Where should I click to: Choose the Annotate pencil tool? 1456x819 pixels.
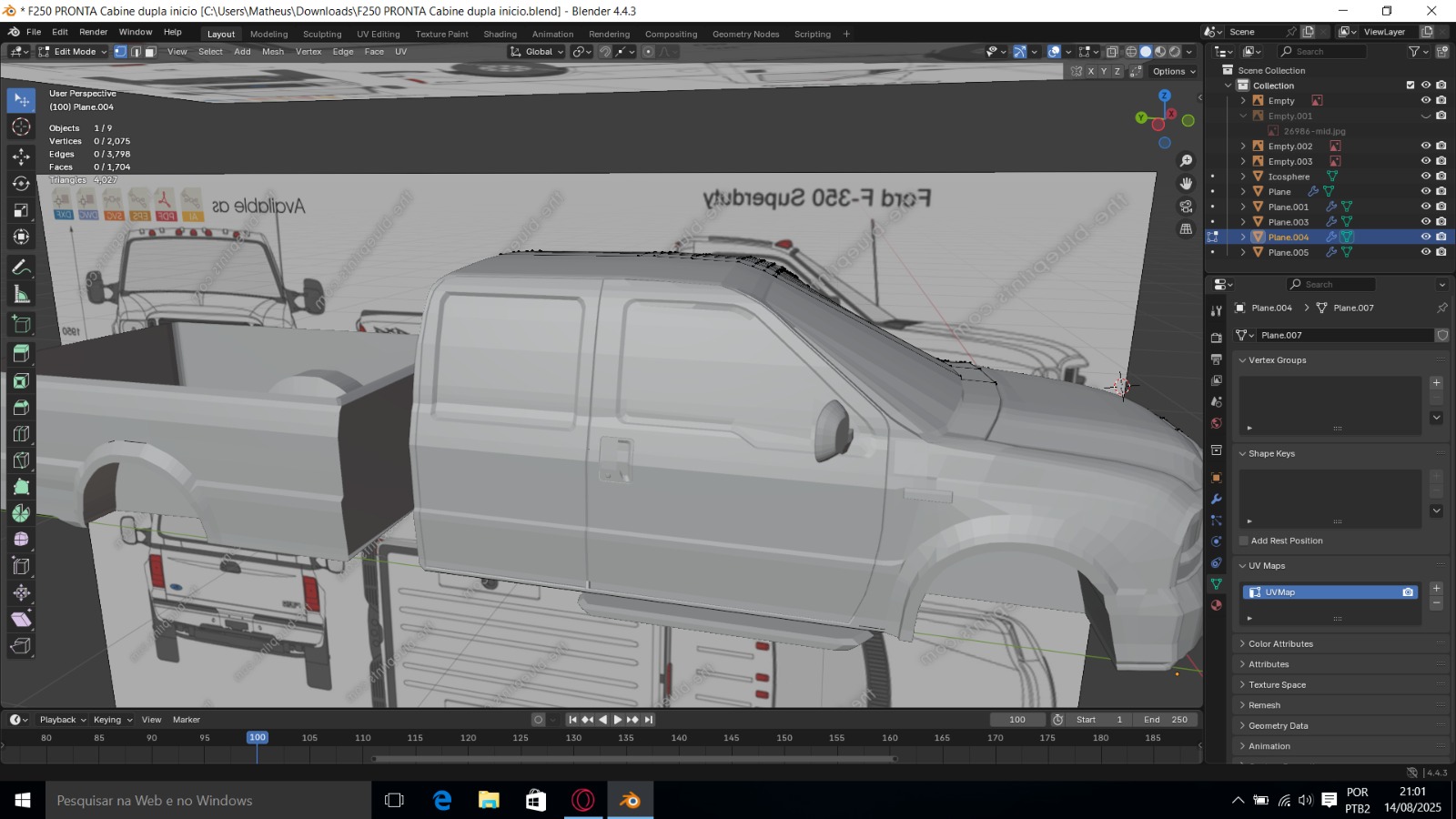pos(21,268)
